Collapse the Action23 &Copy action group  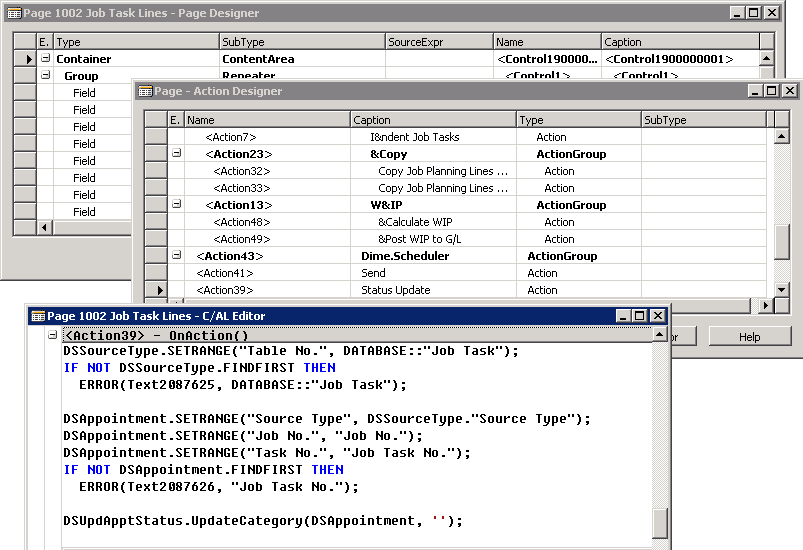[176, 153]
